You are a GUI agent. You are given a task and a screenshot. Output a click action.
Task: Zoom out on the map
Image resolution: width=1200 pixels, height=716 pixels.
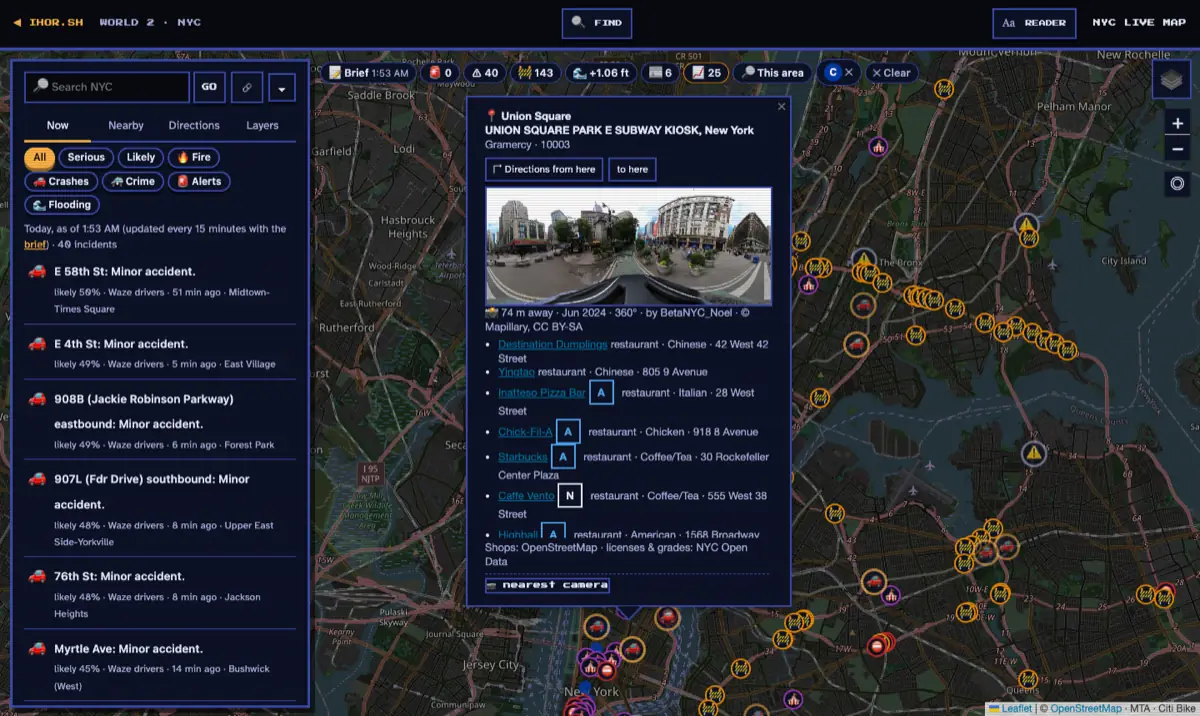tap(1177, 149)
